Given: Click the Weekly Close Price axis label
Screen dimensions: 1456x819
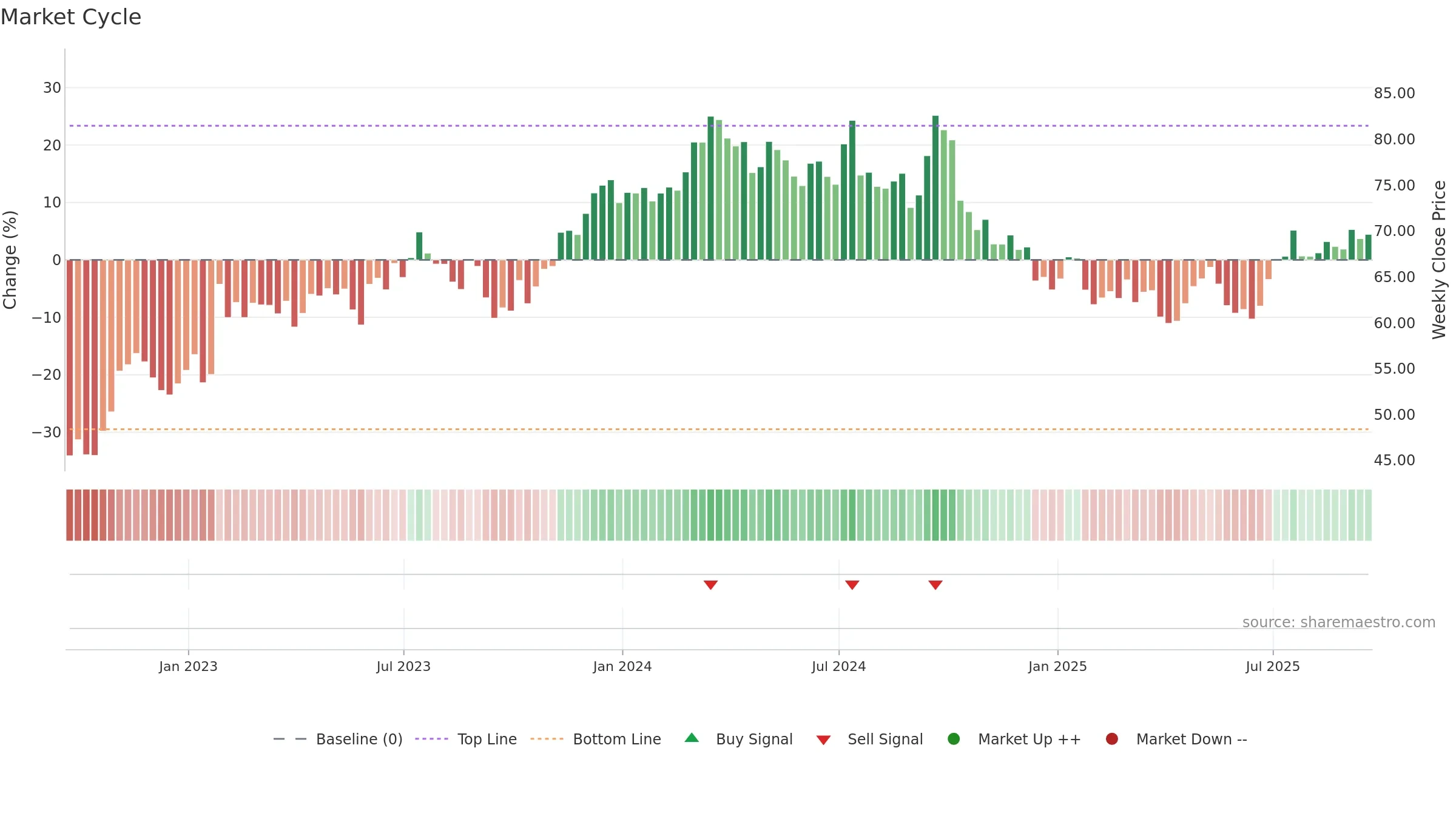Looking at the screenshot, I should (1439, 260).
